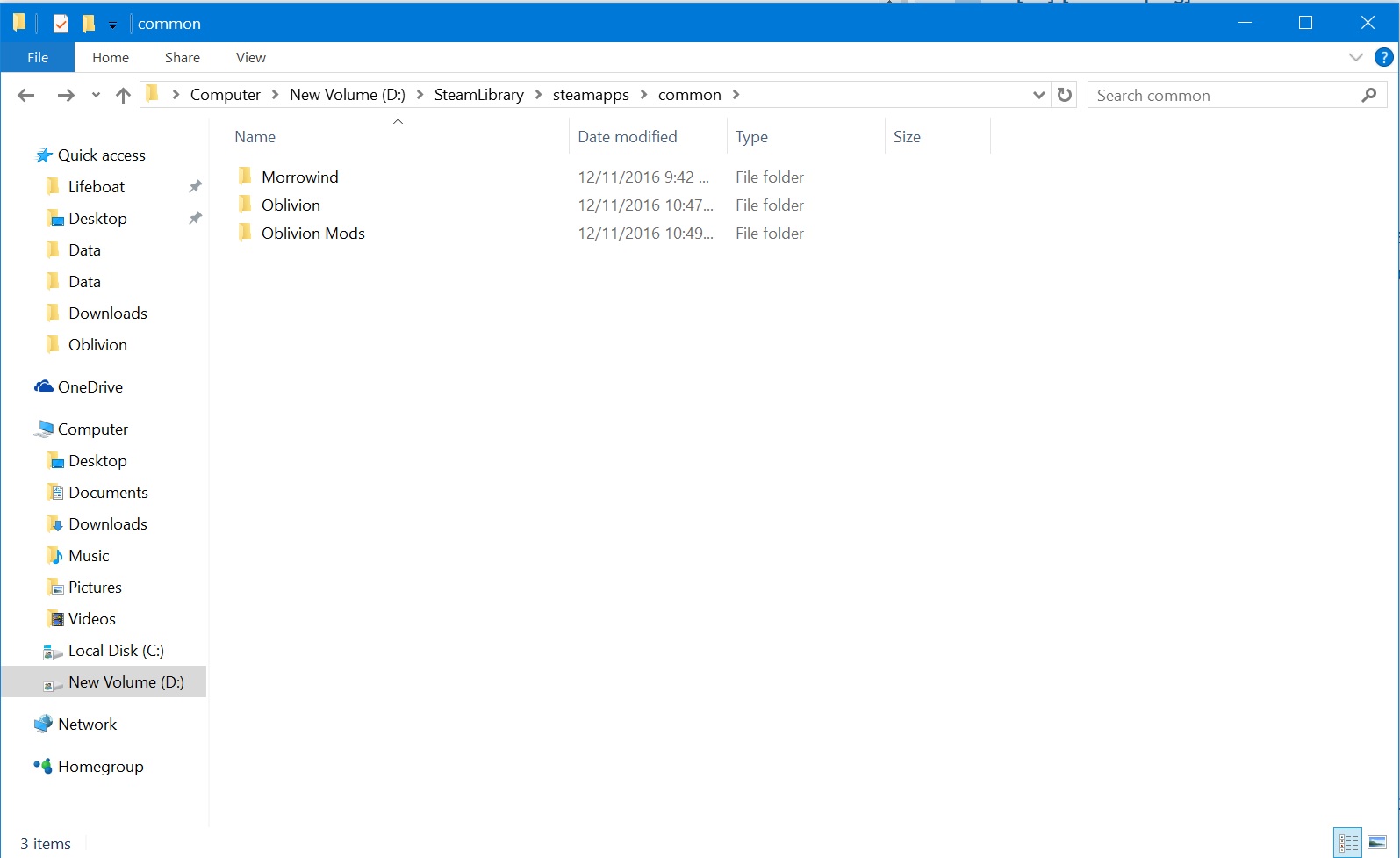The image size is (1400, 858).
Task: Expand the chevron after SteamLibrary in breadcrumb
Action: click(538, 95)
